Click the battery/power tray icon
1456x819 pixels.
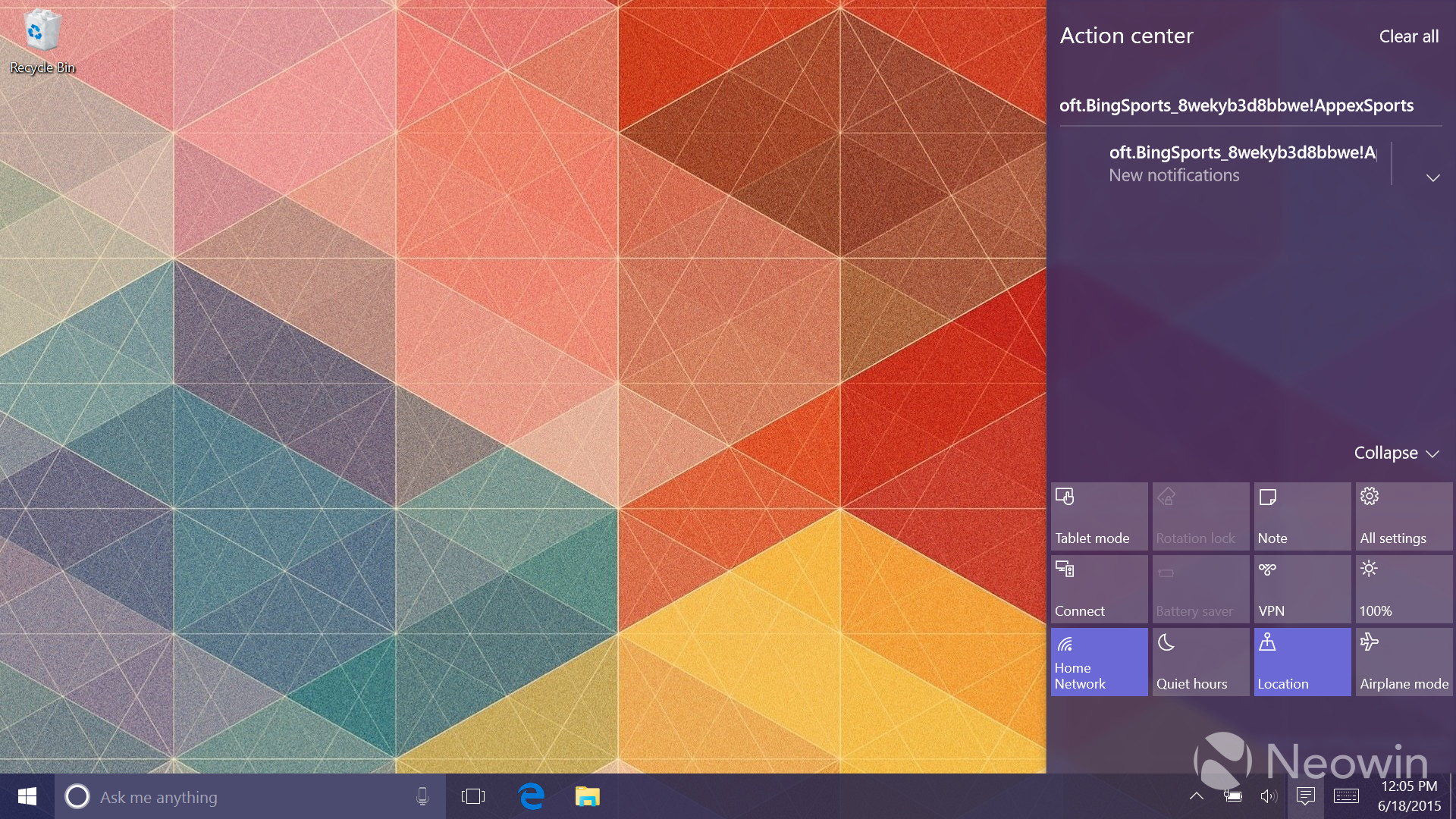pos(1232,796)
